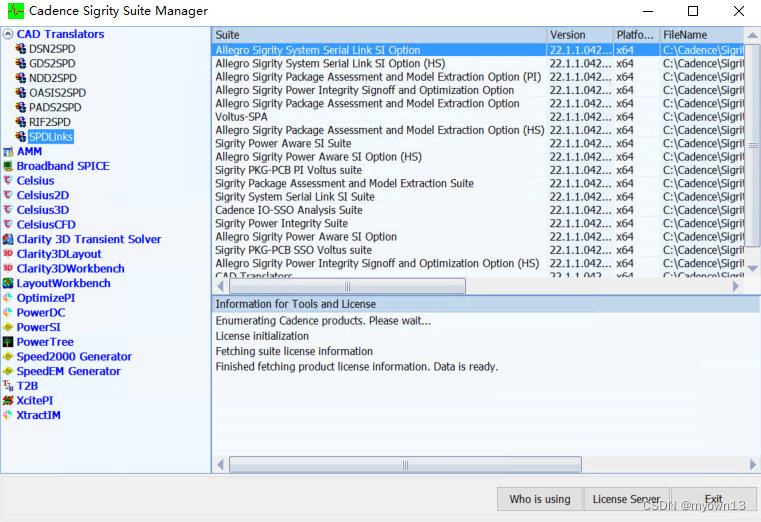Click the SpeedEM Generator icon
This screenshot has height=522, width=761.
point(8,371)
